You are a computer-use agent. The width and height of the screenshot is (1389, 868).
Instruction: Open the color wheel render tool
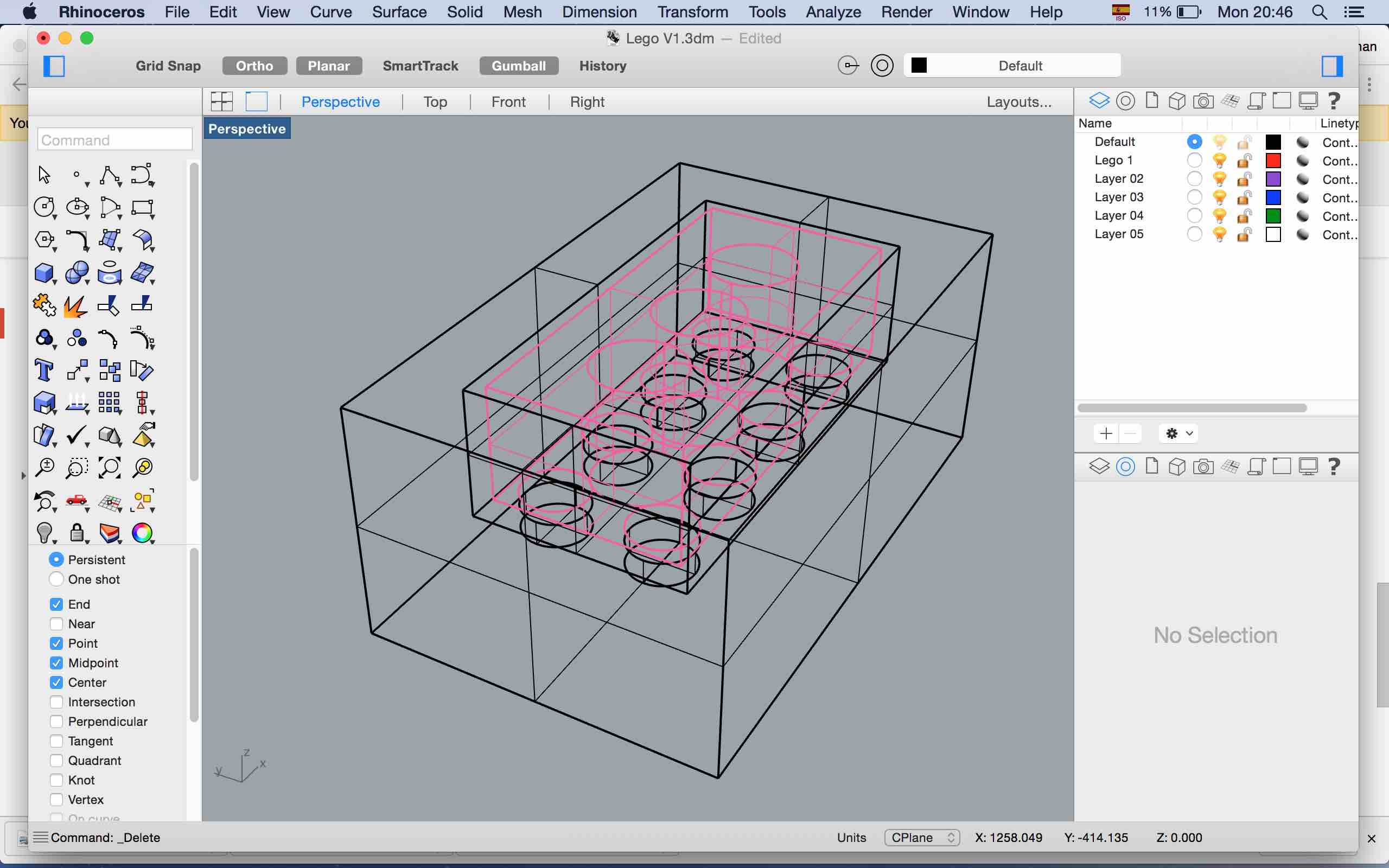coord(142,533)
